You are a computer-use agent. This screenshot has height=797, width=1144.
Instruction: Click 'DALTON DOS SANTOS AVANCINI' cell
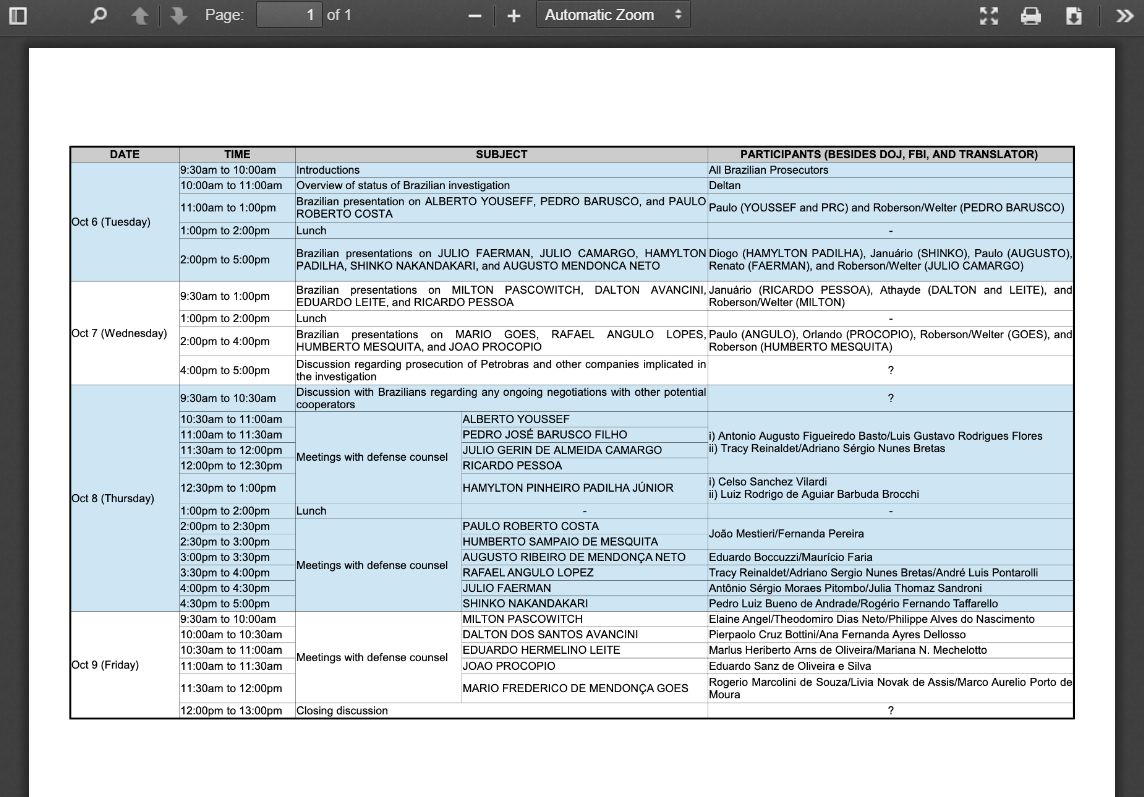pyautogui.click(x=584, y=634)
